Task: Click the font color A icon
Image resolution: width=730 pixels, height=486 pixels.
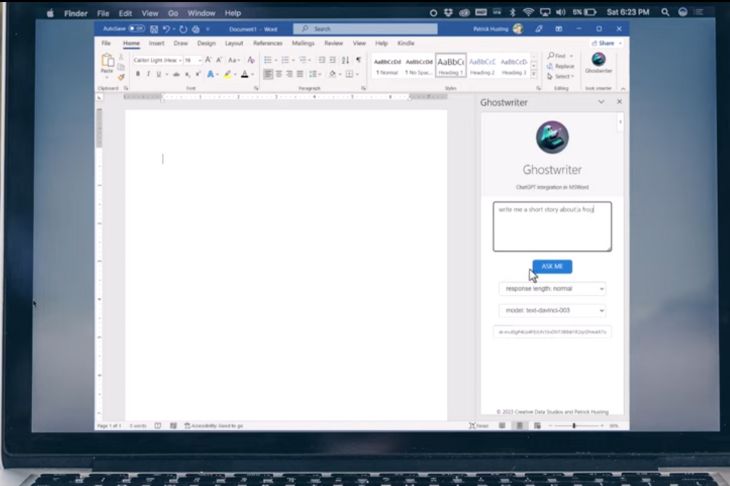Action: pos(245,74)
